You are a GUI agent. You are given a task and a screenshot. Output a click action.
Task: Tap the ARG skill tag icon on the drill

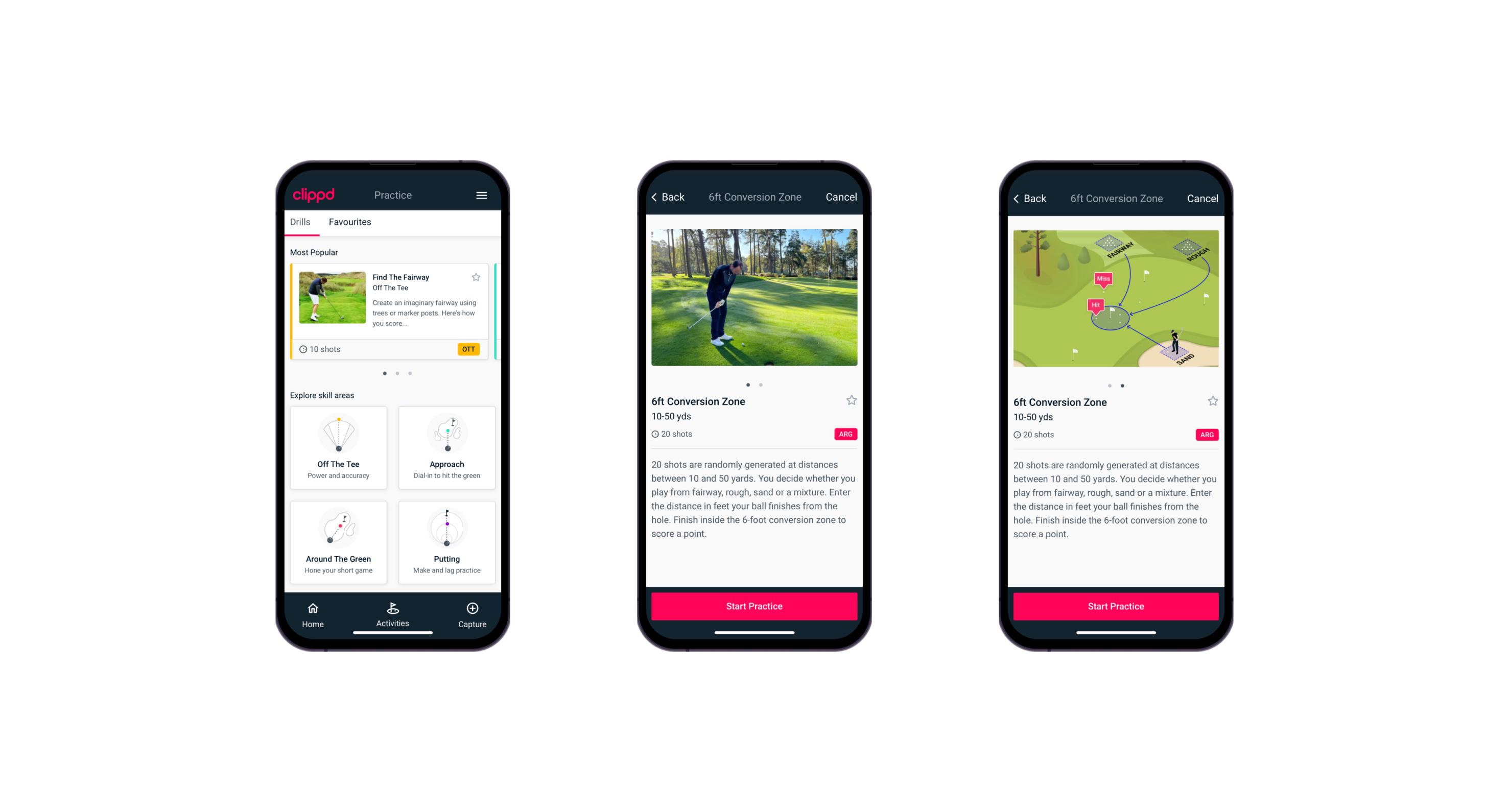point(844,433)
